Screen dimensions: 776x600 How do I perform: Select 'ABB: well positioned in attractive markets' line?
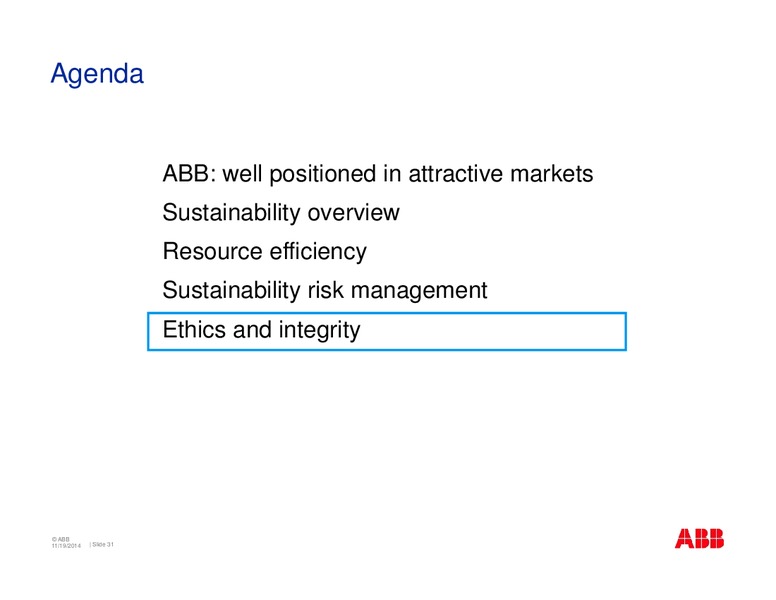click(x=378, y=174)
